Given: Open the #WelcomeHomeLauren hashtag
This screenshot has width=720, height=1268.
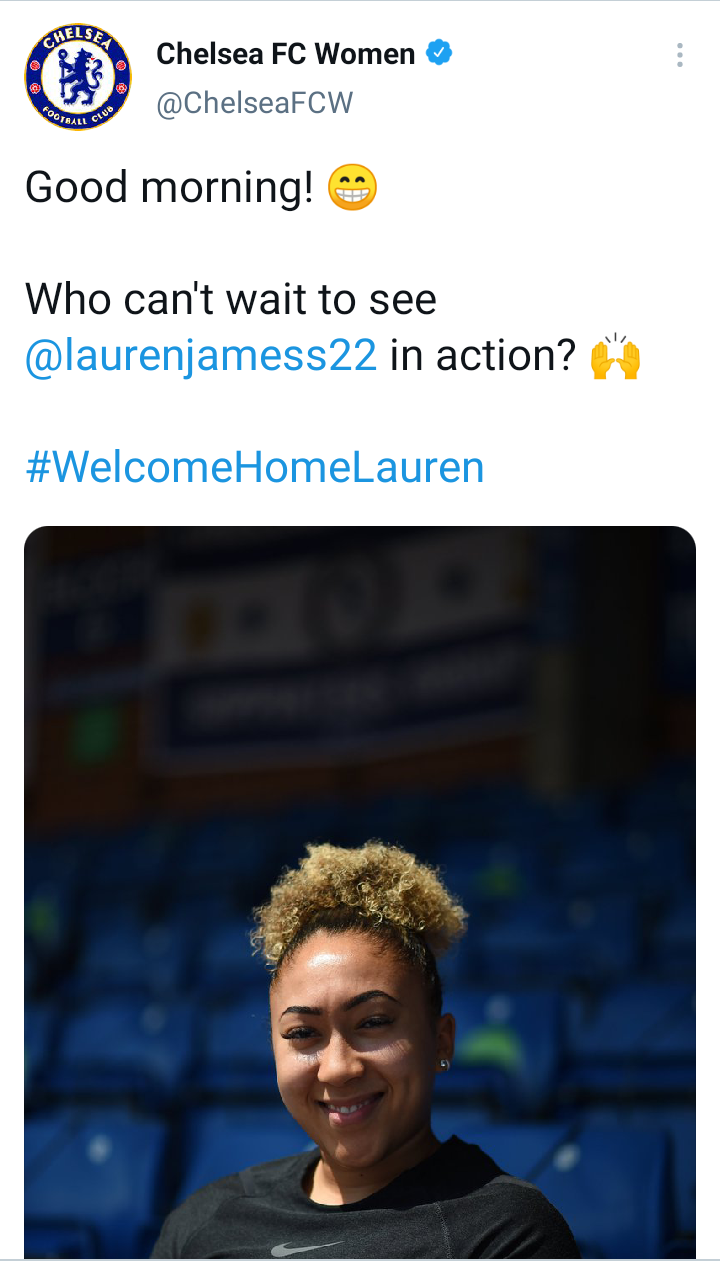Looking at the screenshot, I should click(x=255, y=467).
